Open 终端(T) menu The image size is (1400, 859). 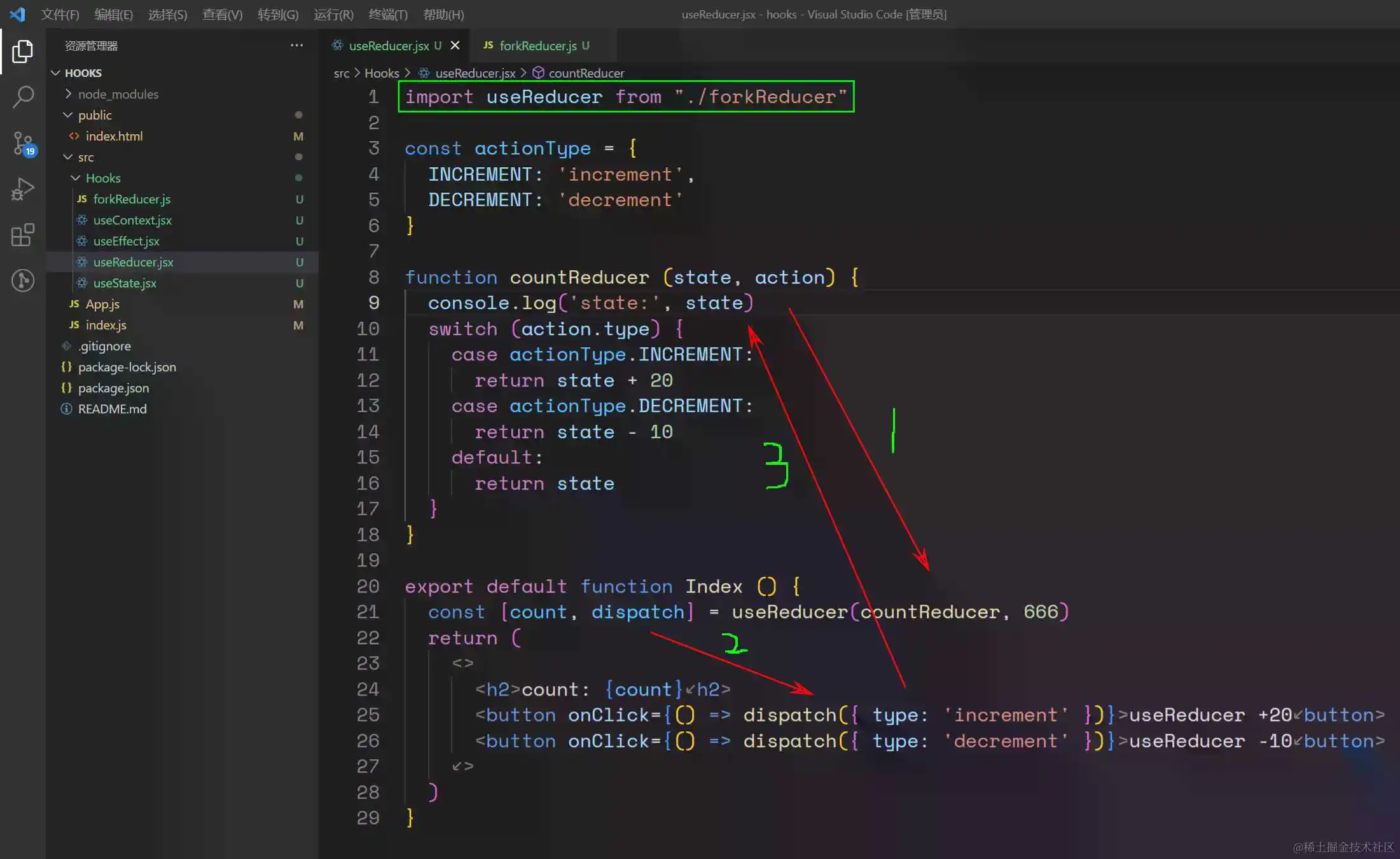point(388,15)
